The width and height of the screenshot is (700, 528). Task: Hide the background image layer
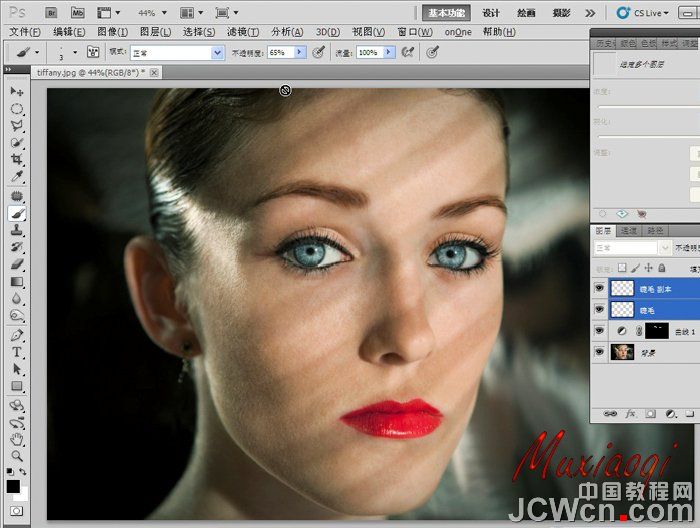600,351
